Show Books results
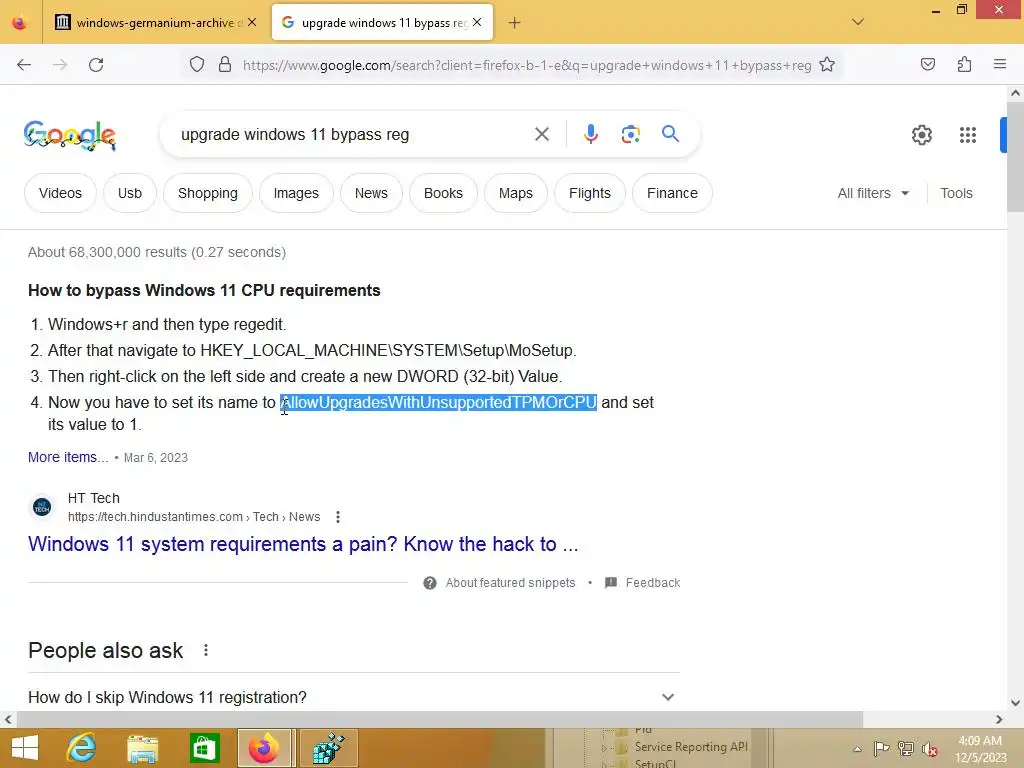 pos(443,193)
